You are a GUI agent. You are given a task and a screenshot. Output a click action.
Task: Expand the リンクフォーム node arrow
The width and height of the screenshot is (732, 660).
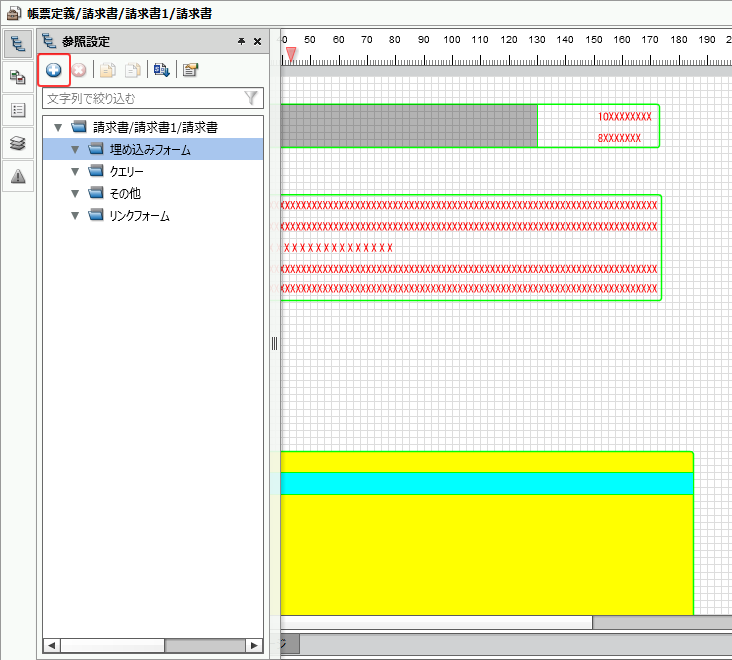pos(75,216)
